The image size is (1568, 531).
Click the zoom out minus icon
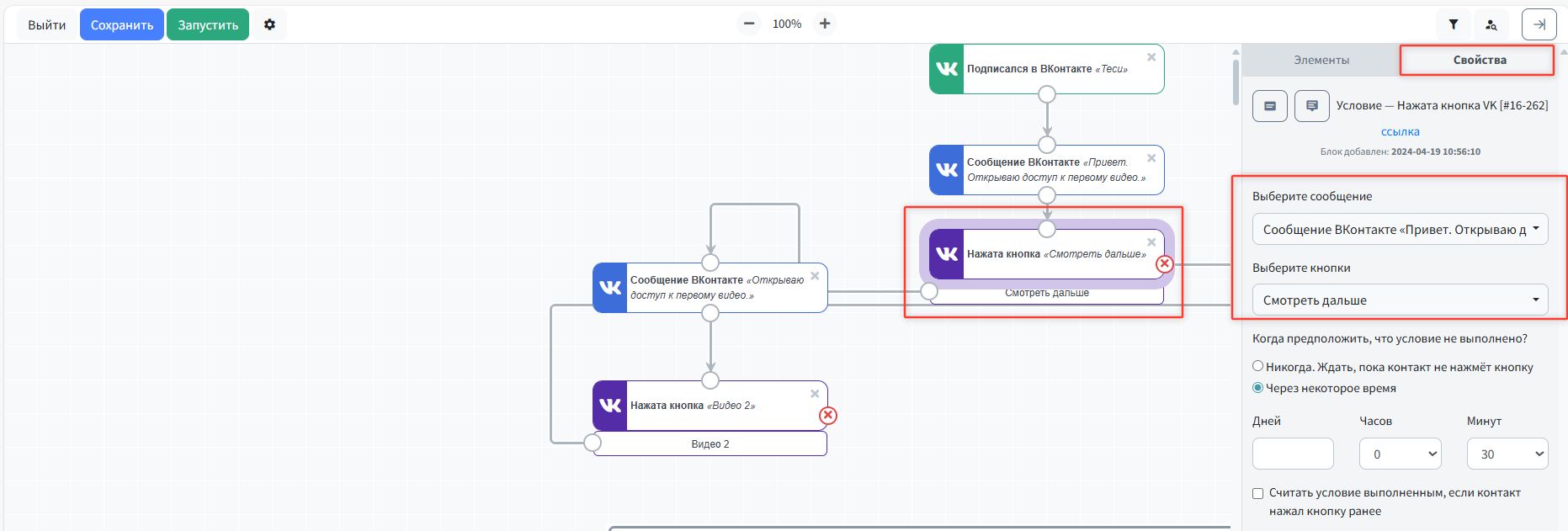click(x=748, y=24)
